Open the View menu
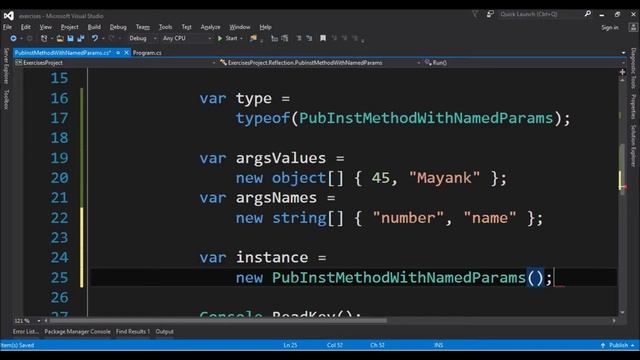This screenshot has height=360, width=640. click(x=45, y=27)
